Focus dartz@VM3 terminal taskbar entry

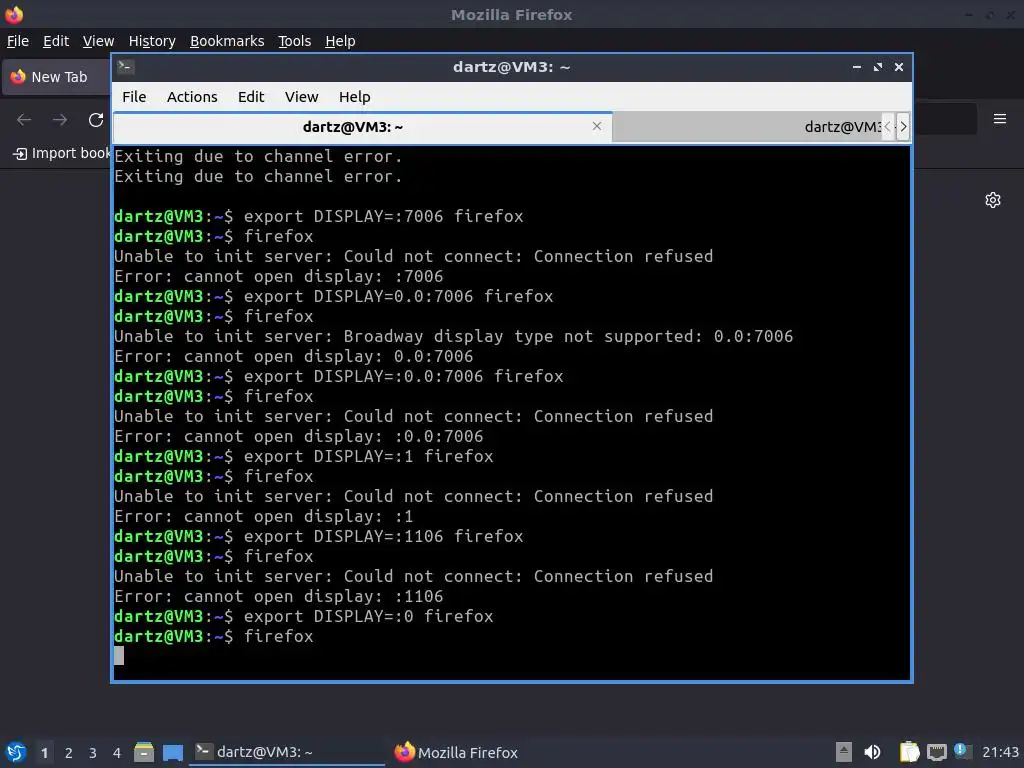287,752
